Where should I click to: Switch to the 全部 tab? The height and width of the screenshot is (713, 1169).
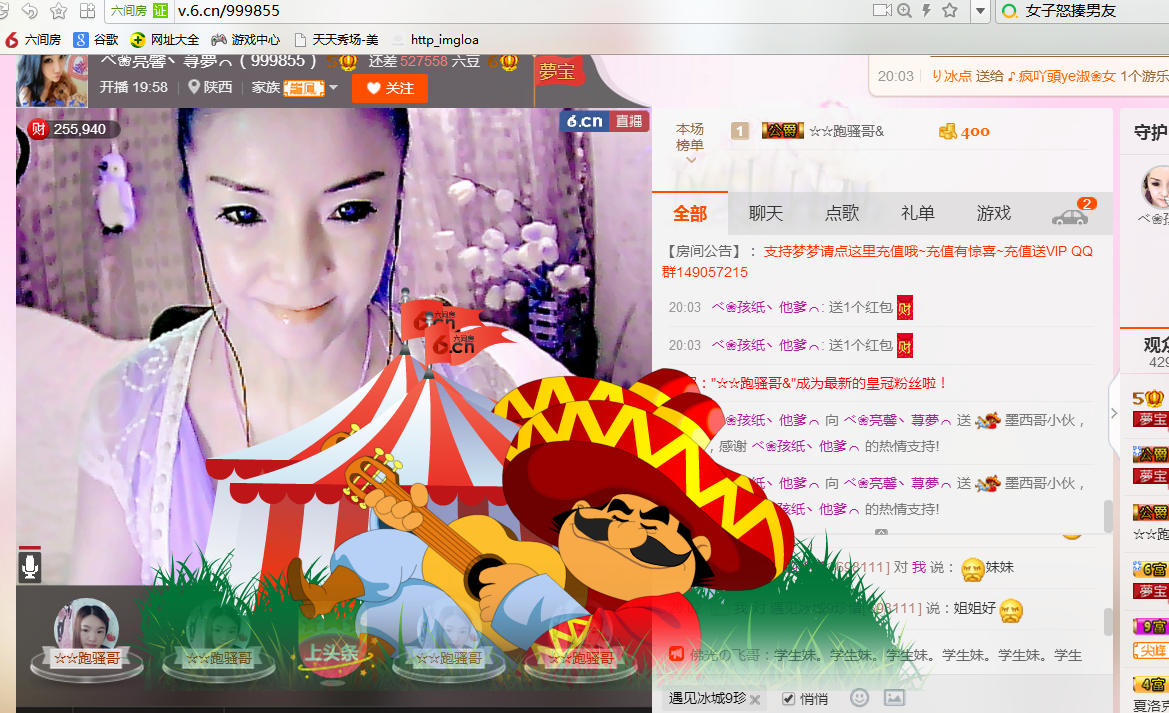[690, 214]
